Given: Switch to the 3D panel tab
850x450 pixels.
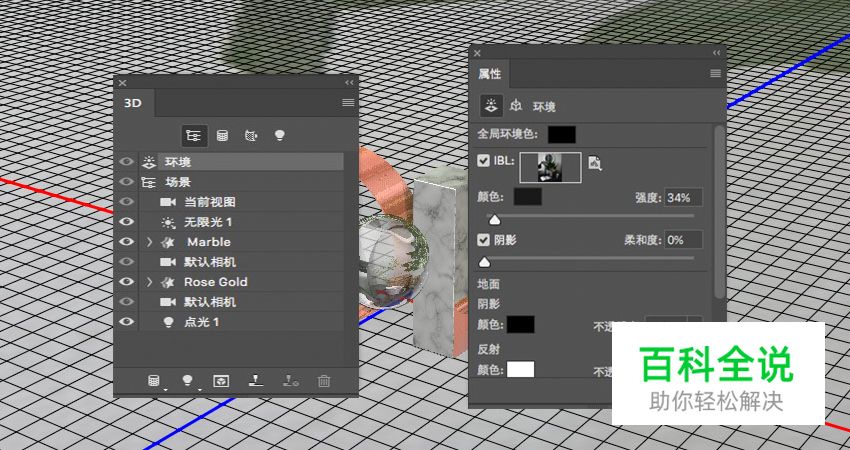Looking at the screenshot, I should (x=133, y=103).
